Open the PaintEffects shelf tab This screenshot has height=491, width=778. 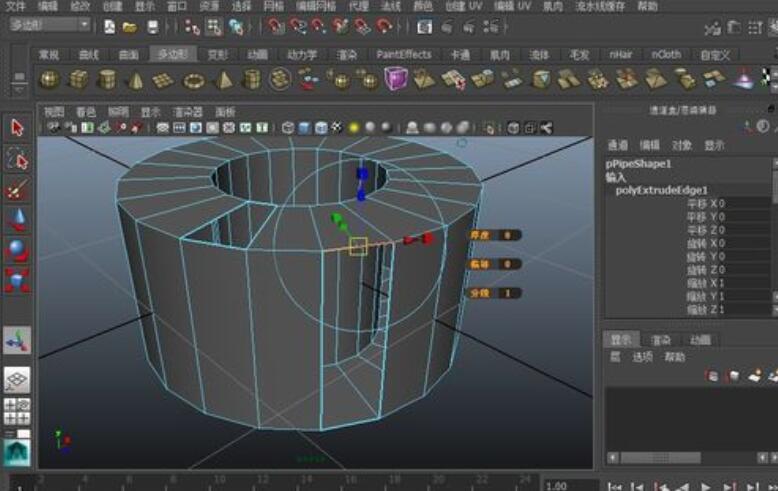pyautogui.click(x=404, y=54)
